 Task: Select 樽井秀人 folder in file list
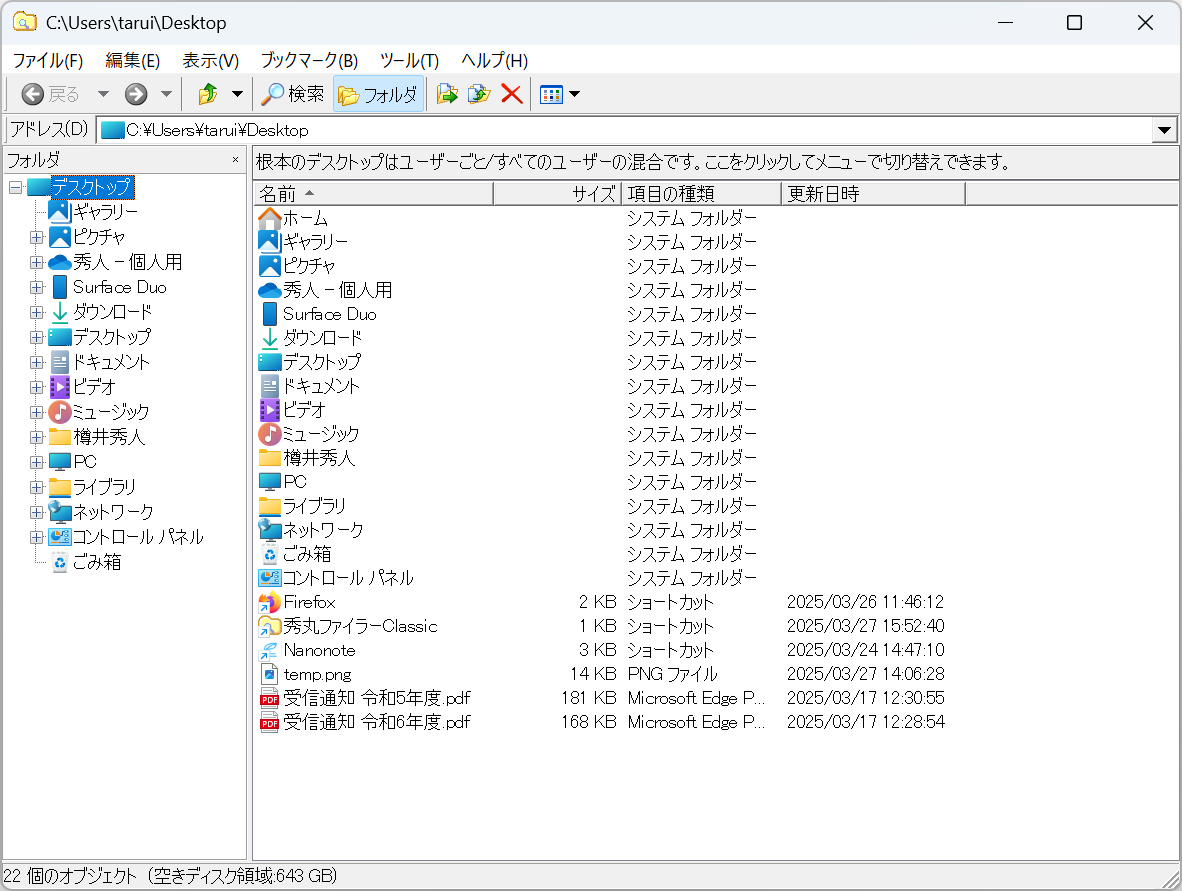coord(318,458)
